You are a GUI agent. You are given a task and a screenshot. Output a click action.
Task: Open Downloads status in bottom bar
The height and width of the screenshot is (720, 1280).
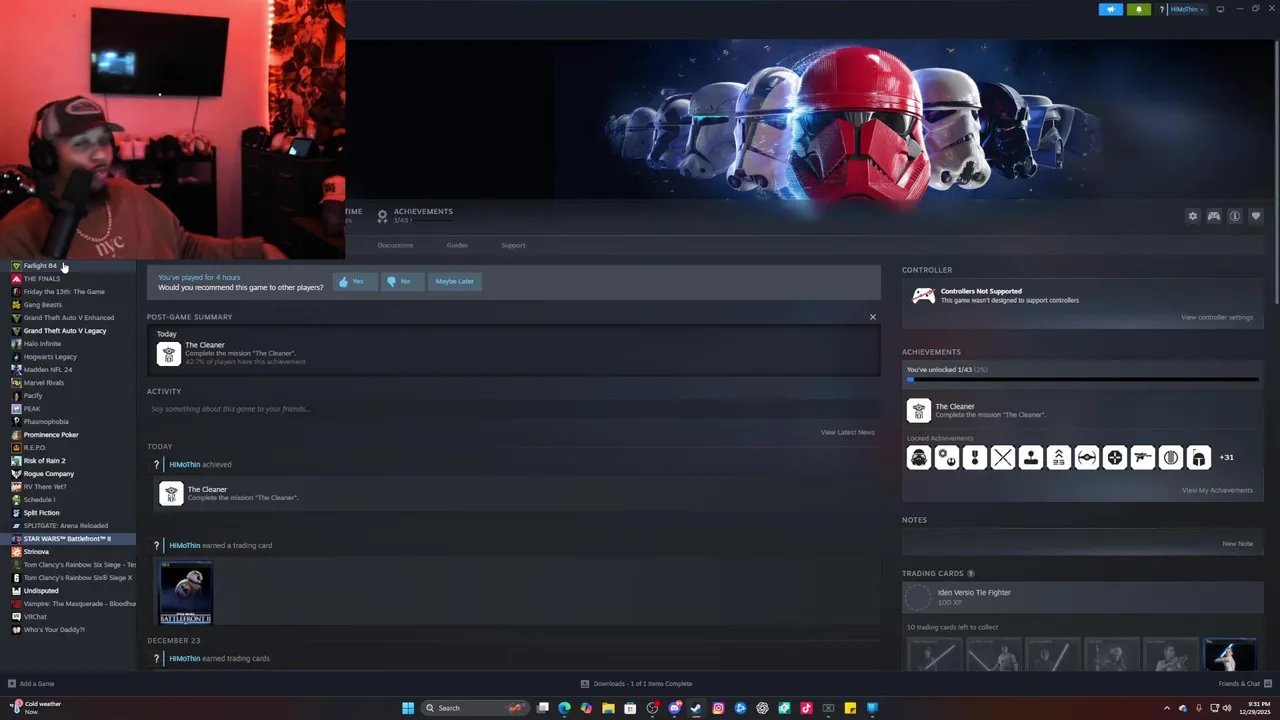636,684
